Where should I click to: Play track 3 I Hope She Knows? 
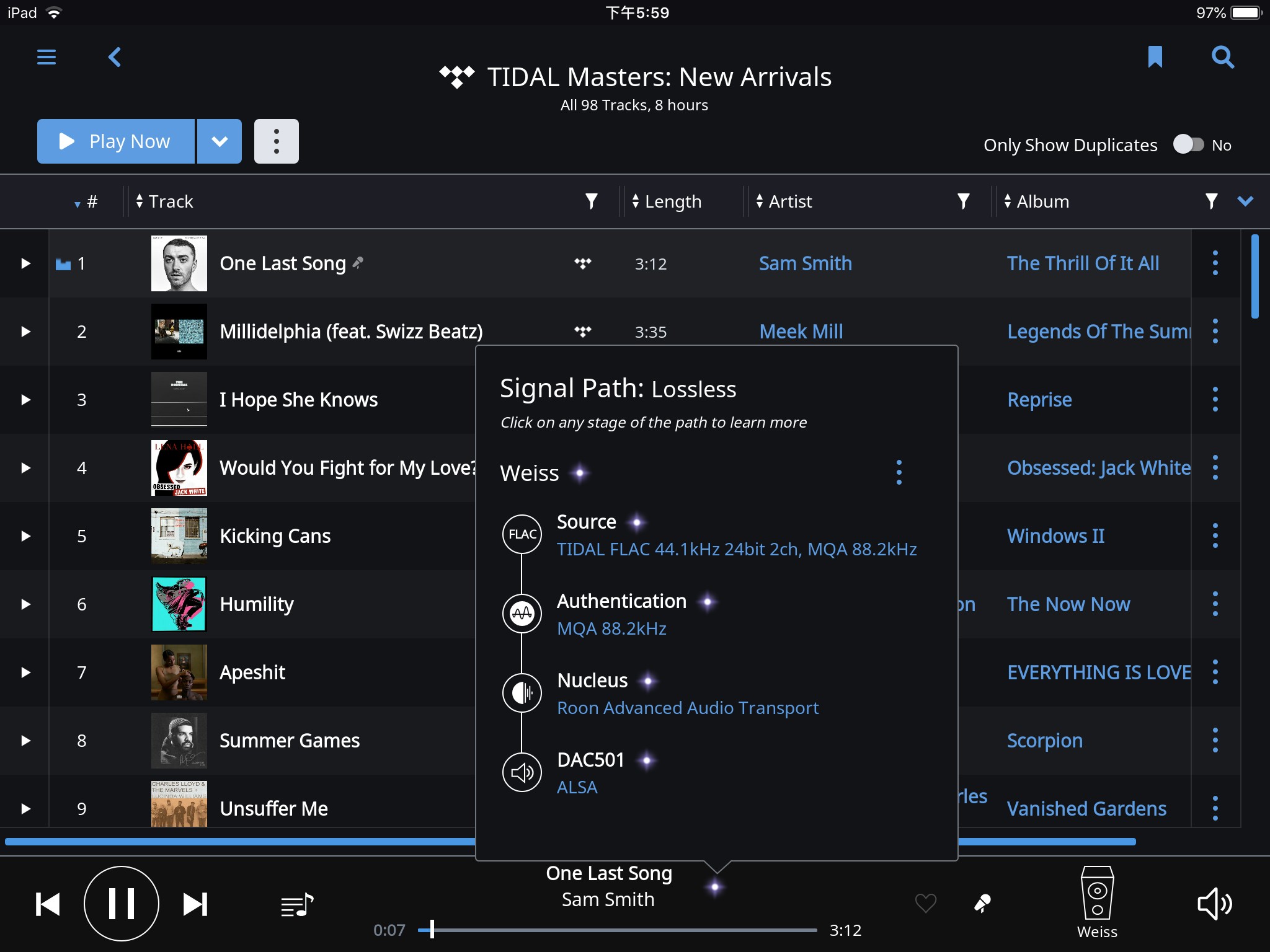point(25,400)
